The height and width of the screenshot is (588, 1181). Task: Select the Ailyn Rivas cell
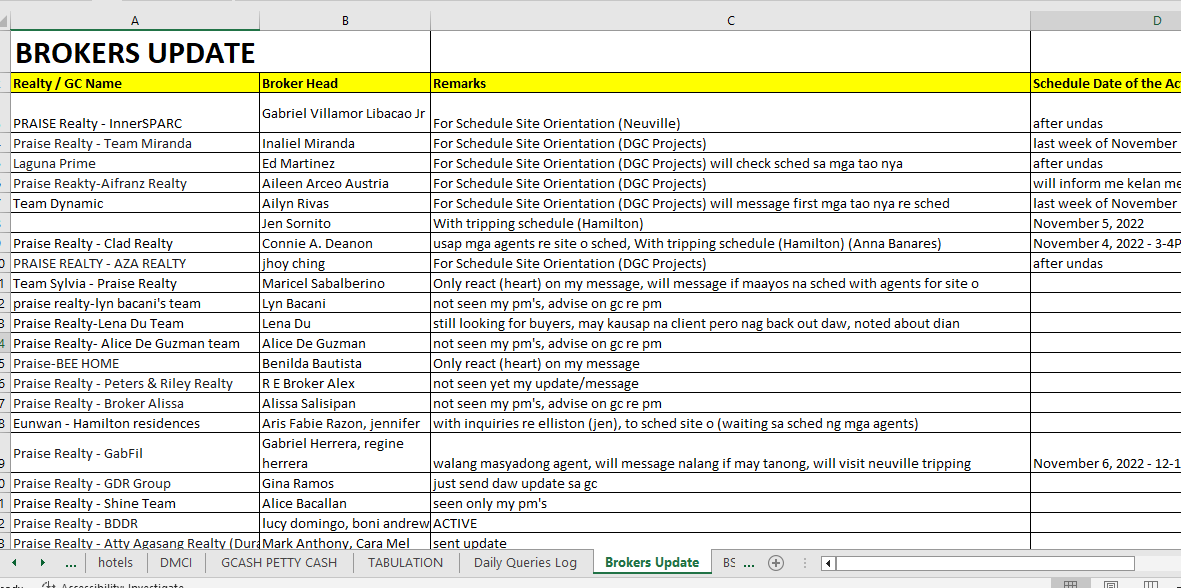click(345, 203)
